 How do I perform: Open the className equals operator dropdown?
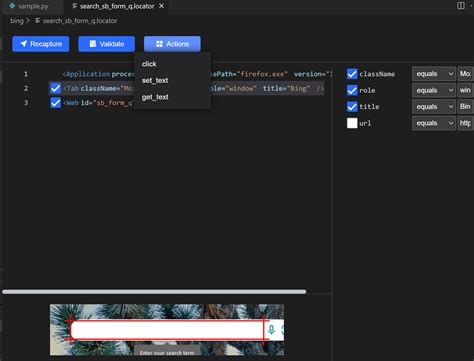tap(434, 74)
